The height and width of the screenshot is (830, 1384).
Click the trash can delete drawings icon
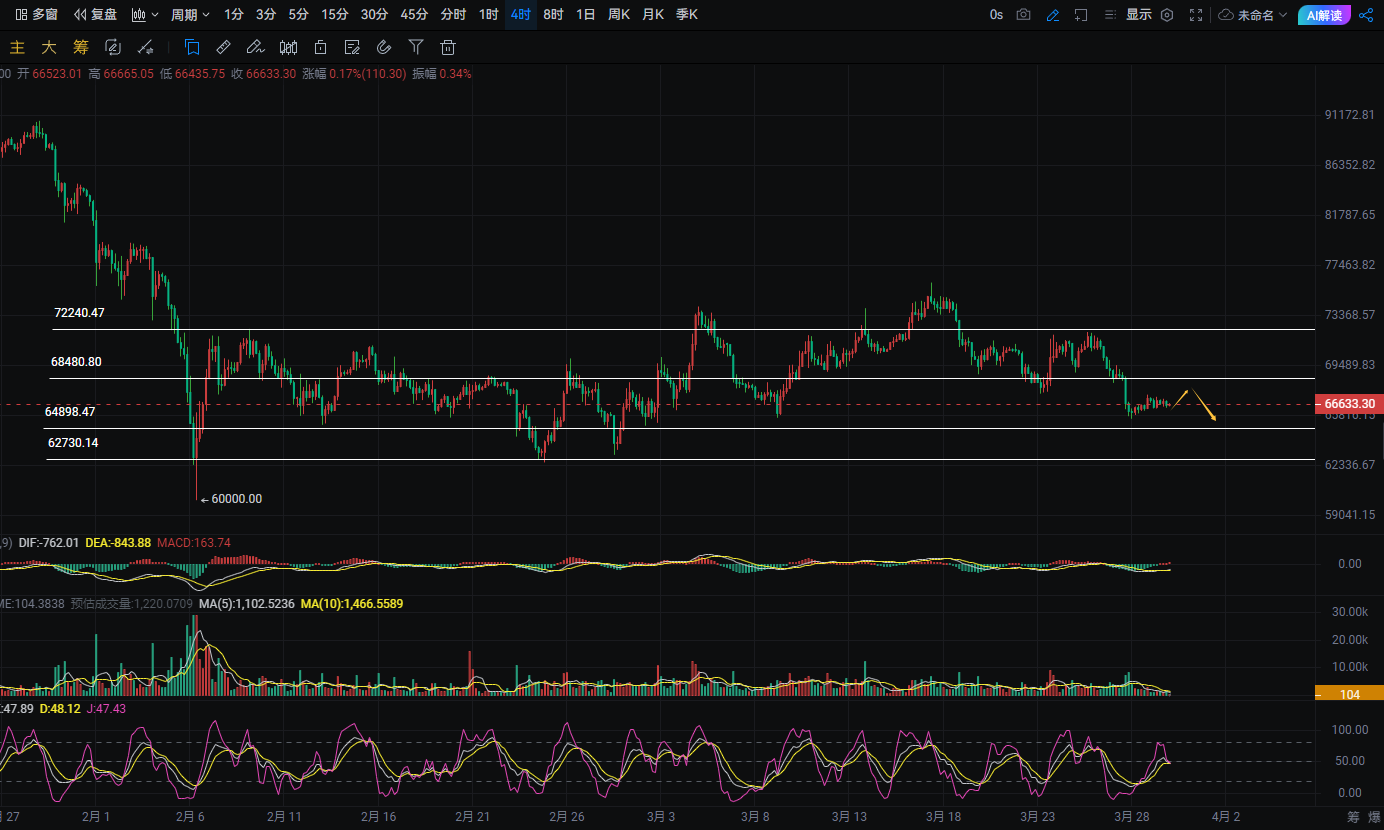pyautogui.click(x=448, y=47)
